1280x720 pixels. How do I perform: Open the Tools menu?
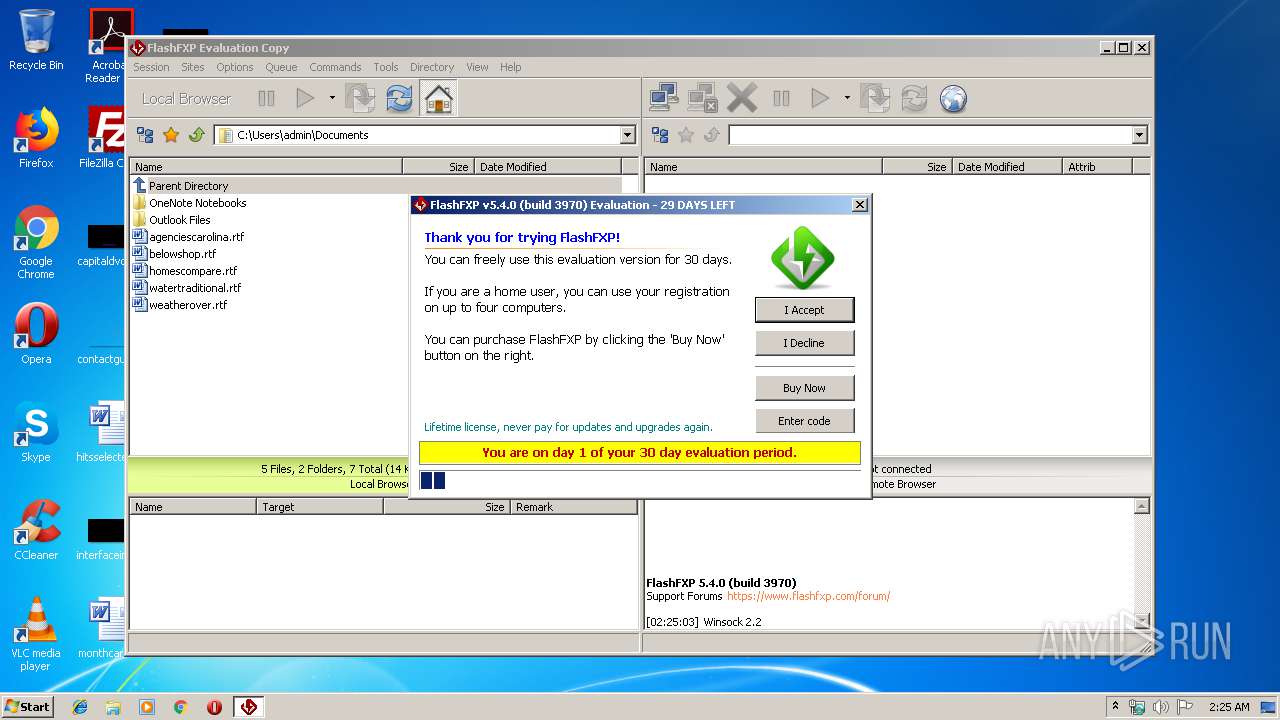(x=386, y=67)
